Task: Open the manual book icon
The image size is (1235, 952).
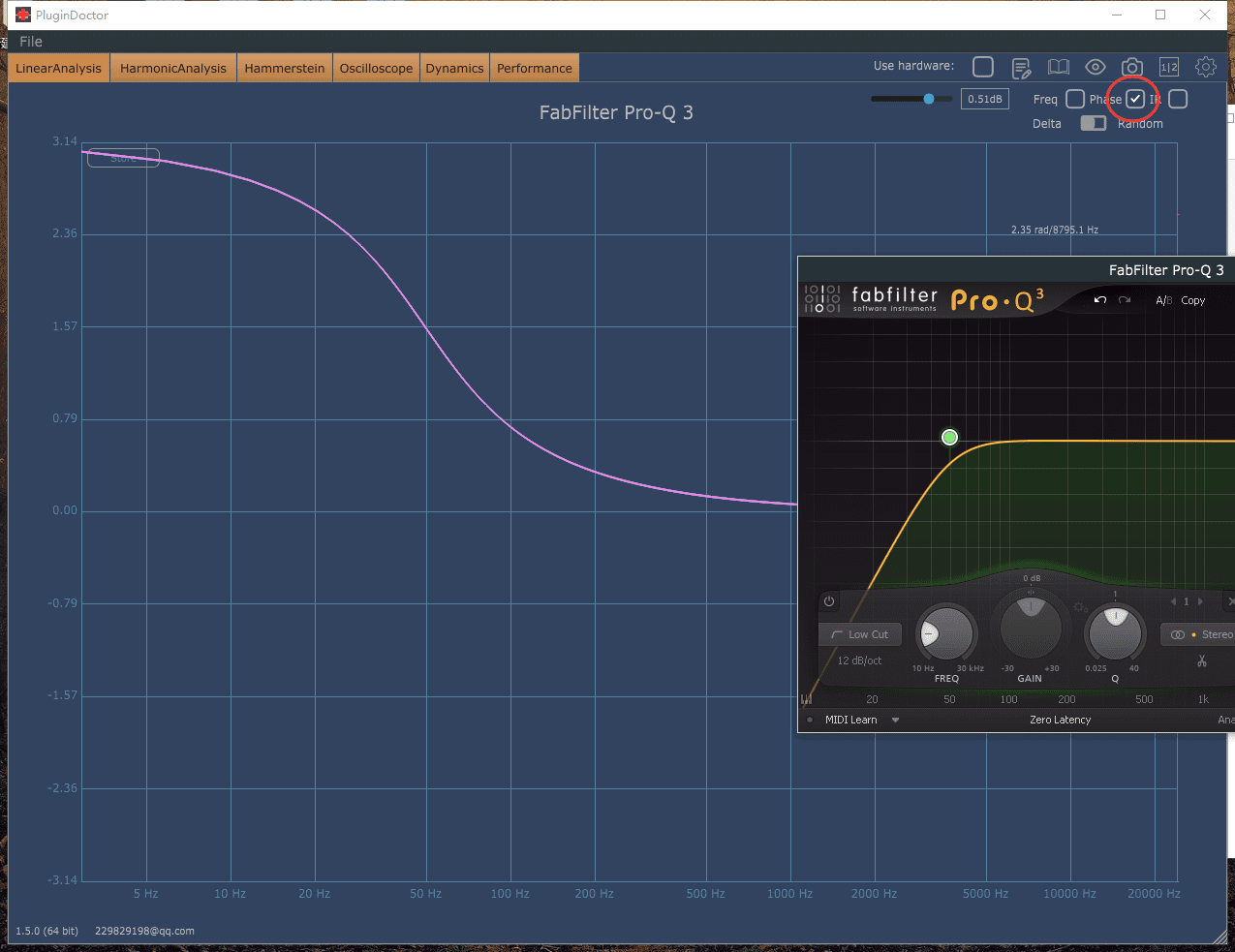Action: point(1059,67)
